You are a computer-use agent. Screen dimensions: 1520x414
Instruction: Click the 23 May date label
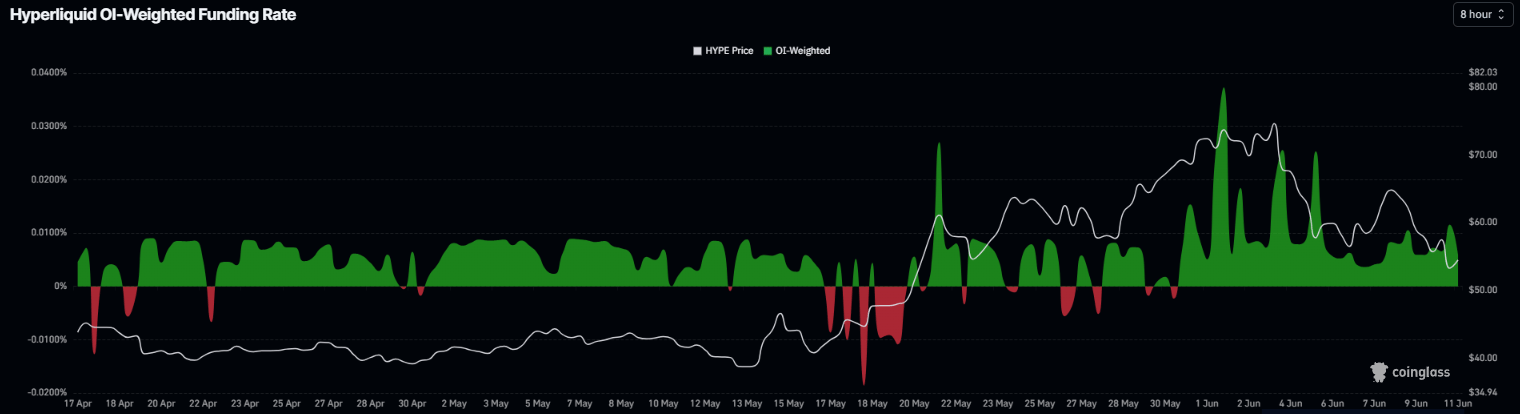[997, 403]
